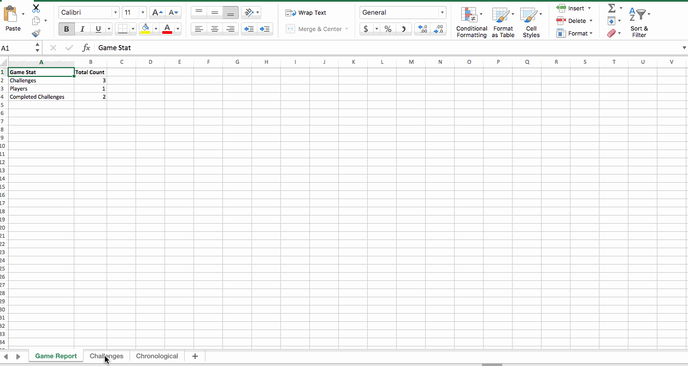The width and height of the screenshot is (688, 366).
Task: Click the Name Box showing A1
Action: point(16,48)
